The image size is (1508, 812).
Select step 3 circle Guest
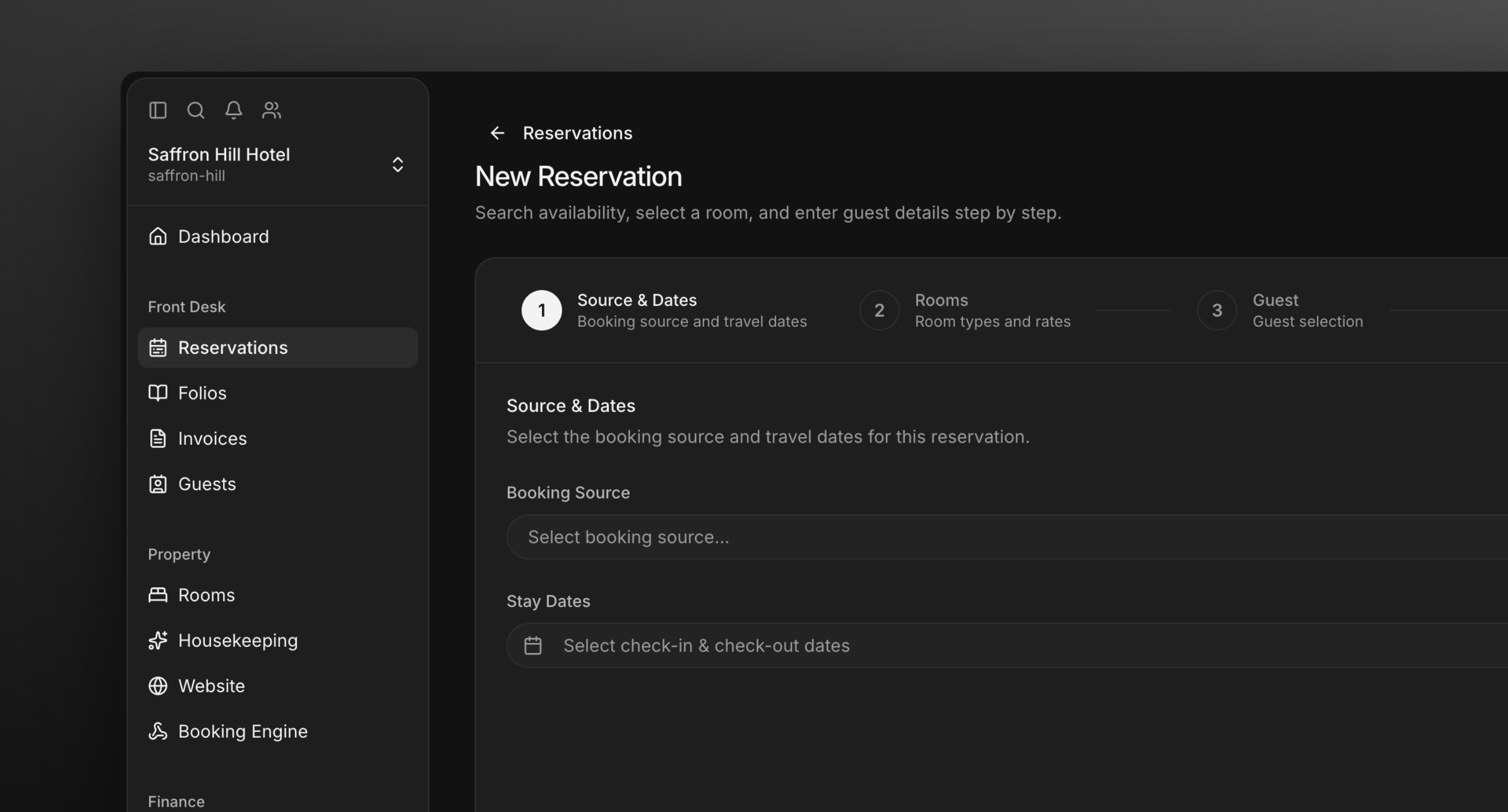pos(1217,310)
